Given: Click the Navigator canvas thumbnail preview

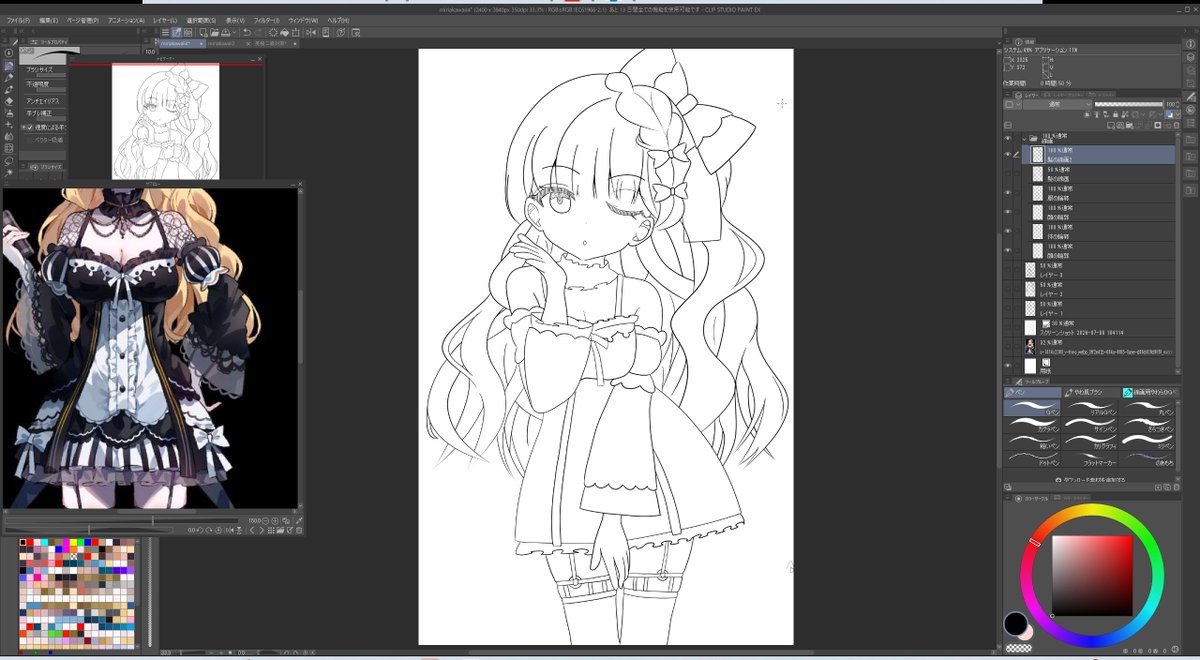Looking at the screenshot, I should point(166,122).
